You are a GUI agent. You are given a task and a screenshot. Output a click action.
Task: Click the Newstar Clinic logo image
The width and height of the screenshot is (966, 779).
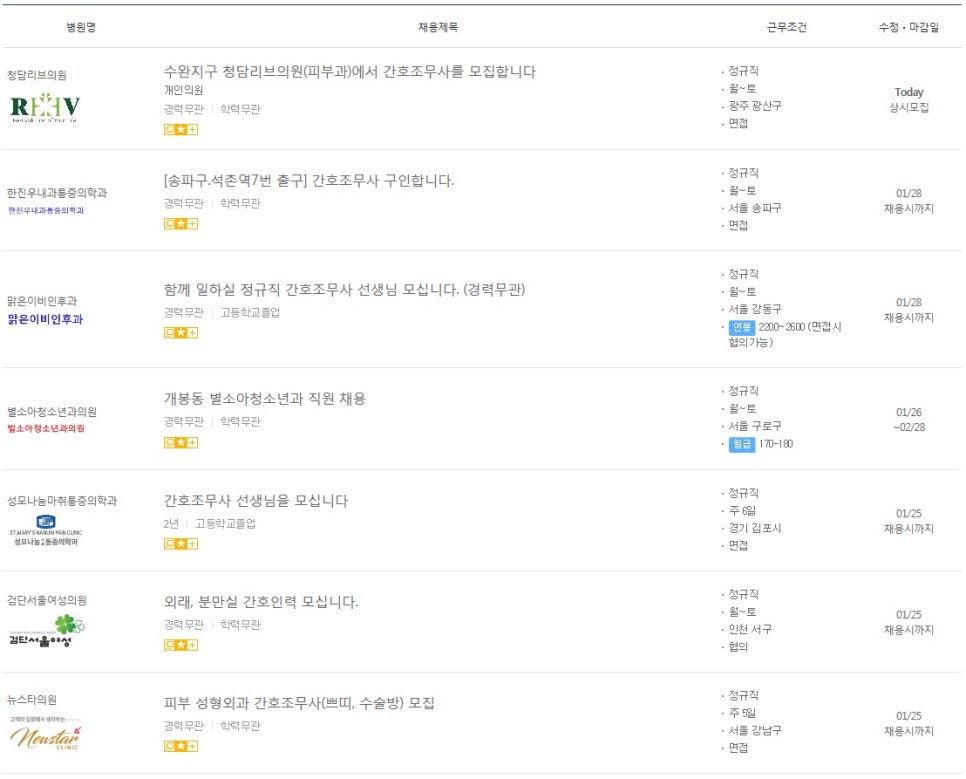(x=45, y=736)
